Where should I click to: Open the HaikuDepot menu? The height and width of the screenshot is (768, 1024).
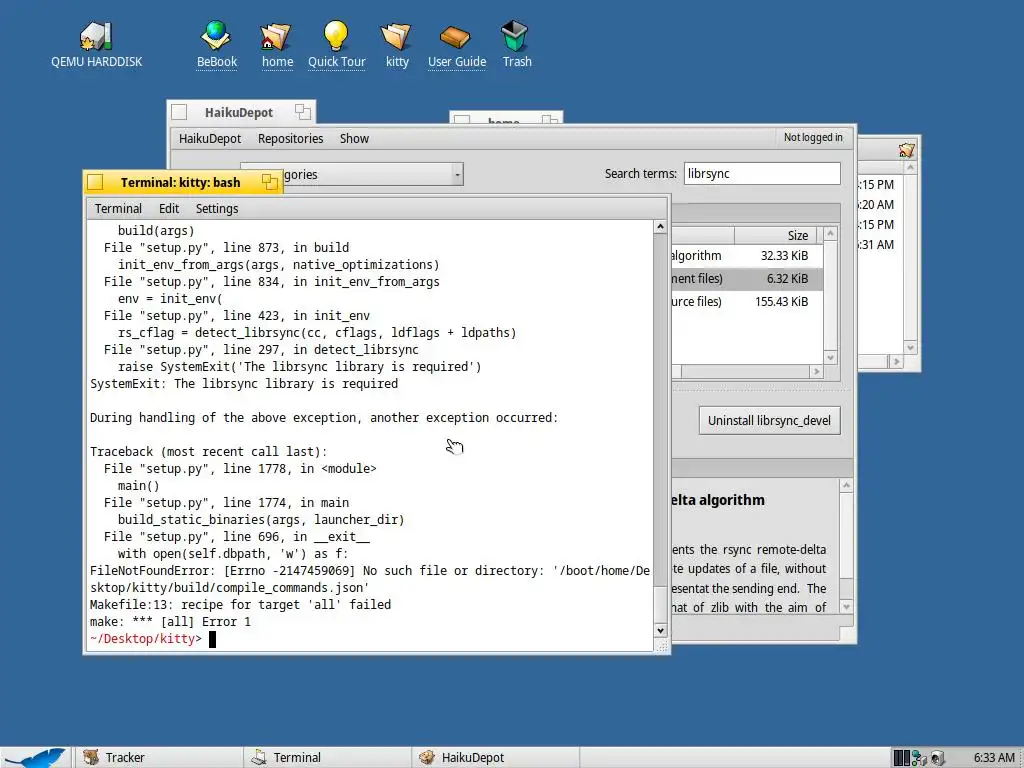coord(210,138)
